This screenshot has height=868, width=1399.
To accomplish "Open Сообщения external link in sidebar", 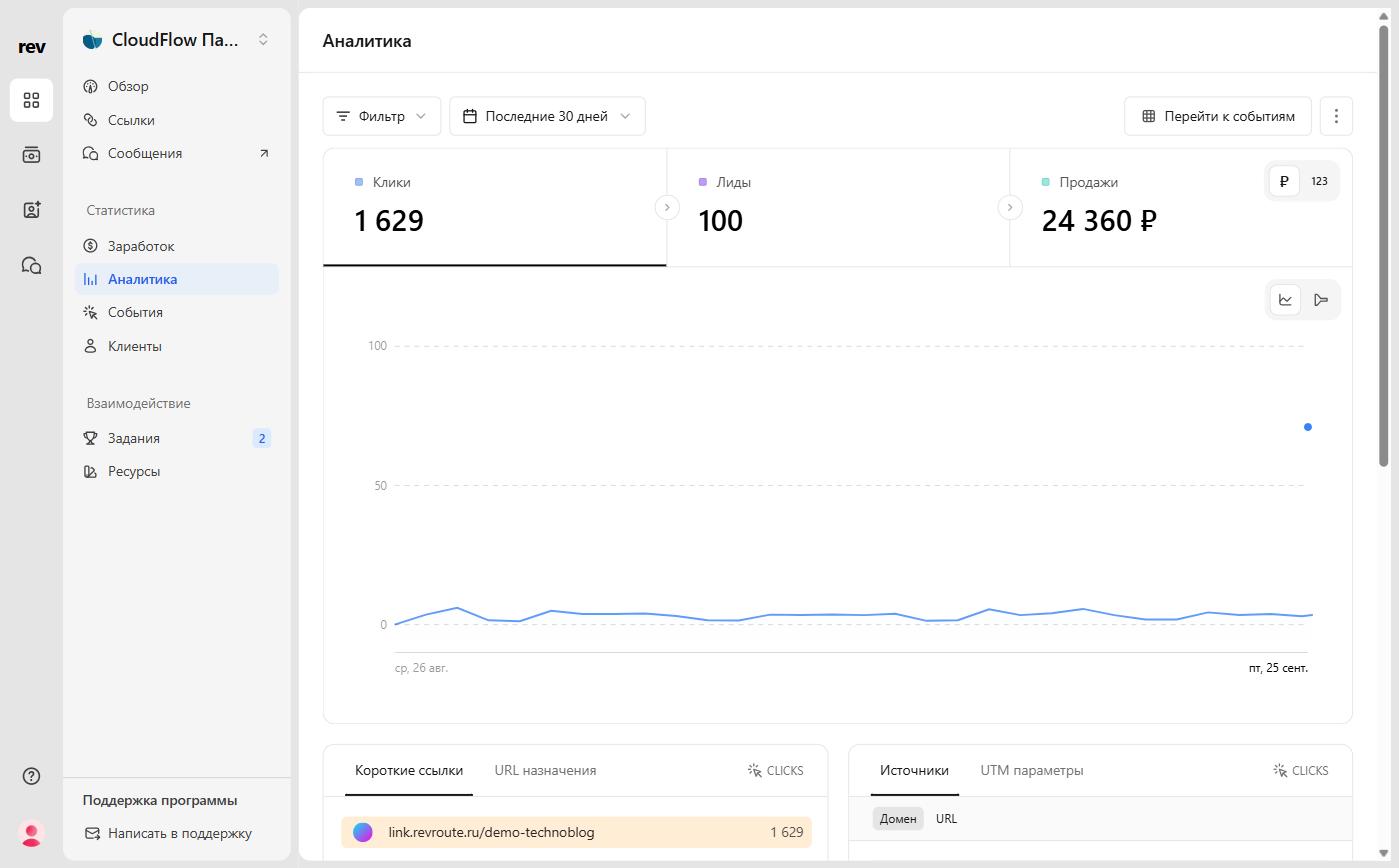I will click(177, 153).
